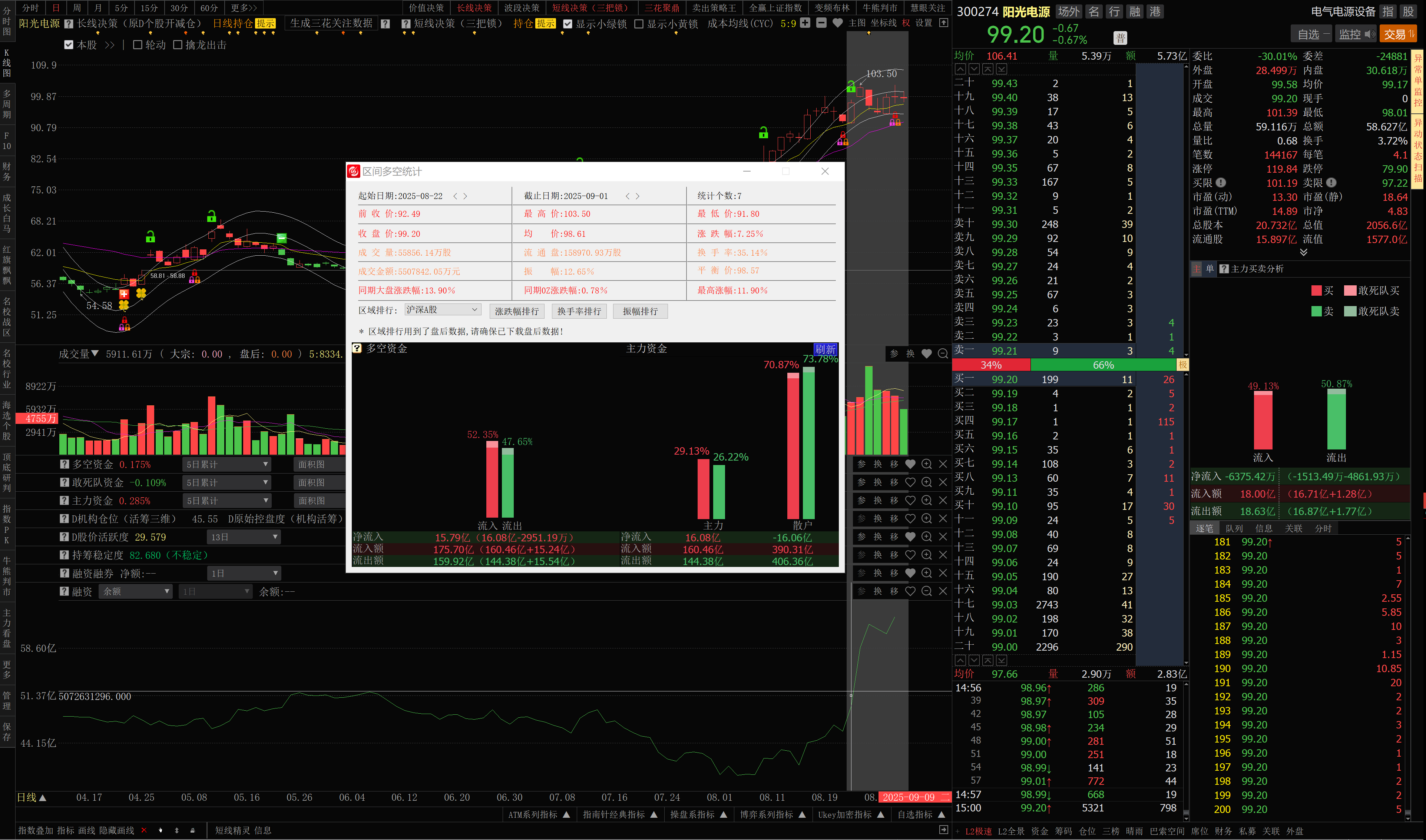Click 刷新 button in dialog

pyautogui.click(x=825, y=349)
